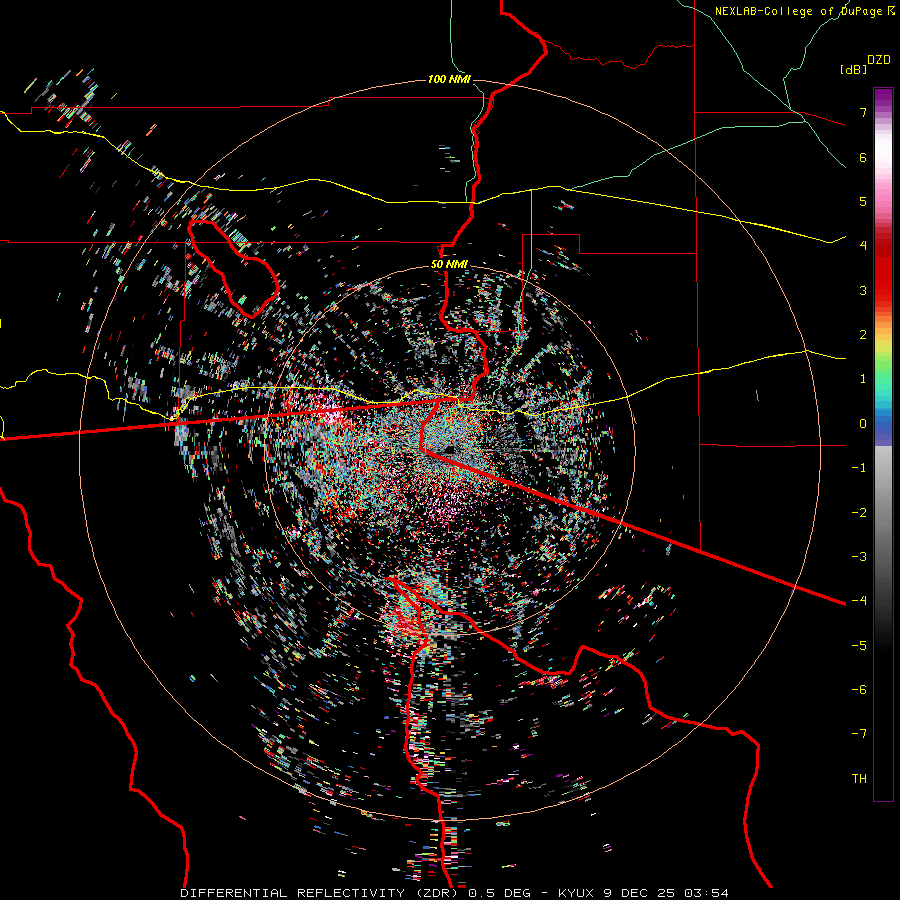Select the positive 2 scale value
This screenshot has width=900, height=900.
coord(863,335)
